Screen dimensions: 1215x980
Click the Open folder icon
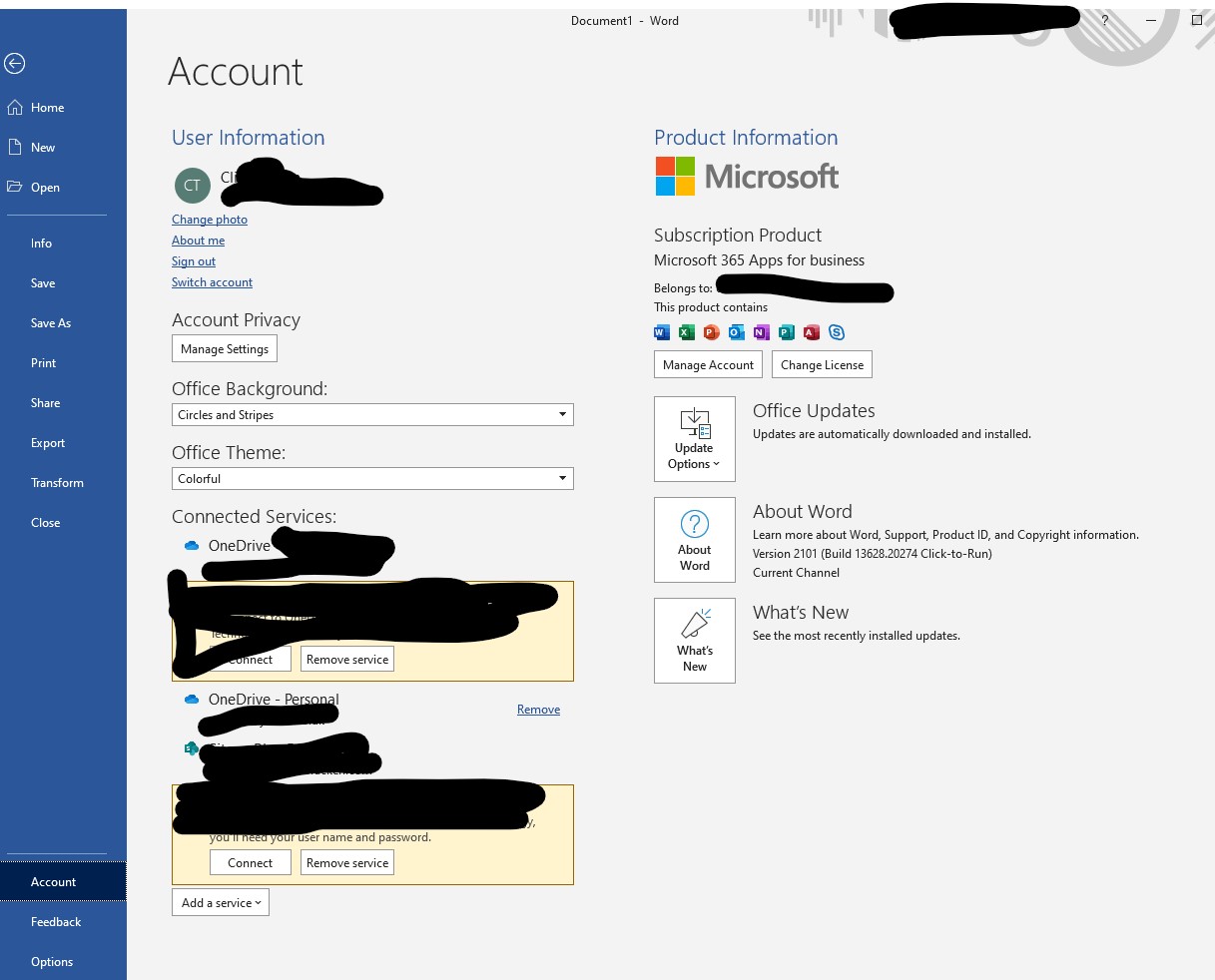(x=14, y=187)
